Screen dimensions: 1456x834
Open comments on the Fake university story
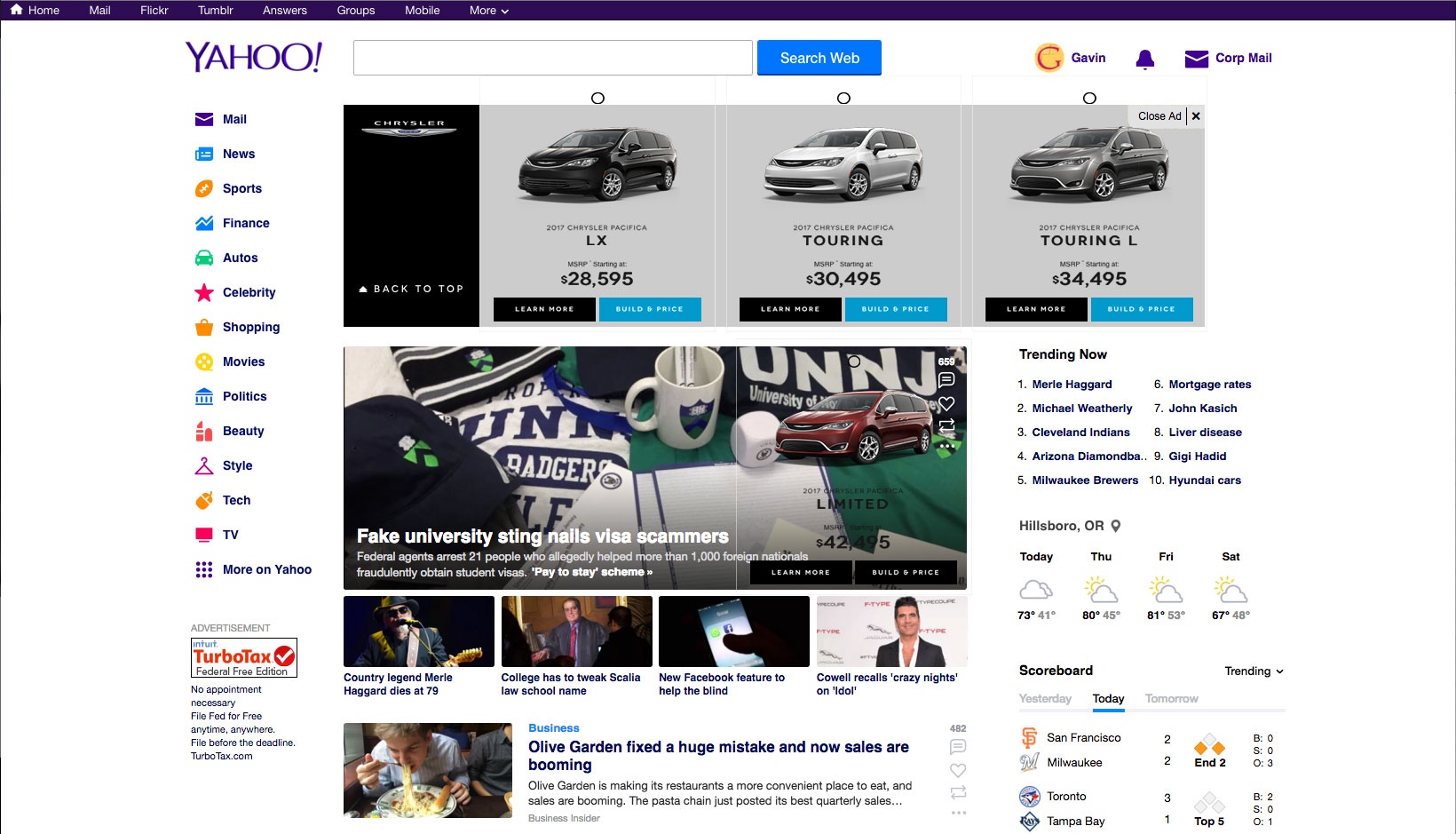946,380
